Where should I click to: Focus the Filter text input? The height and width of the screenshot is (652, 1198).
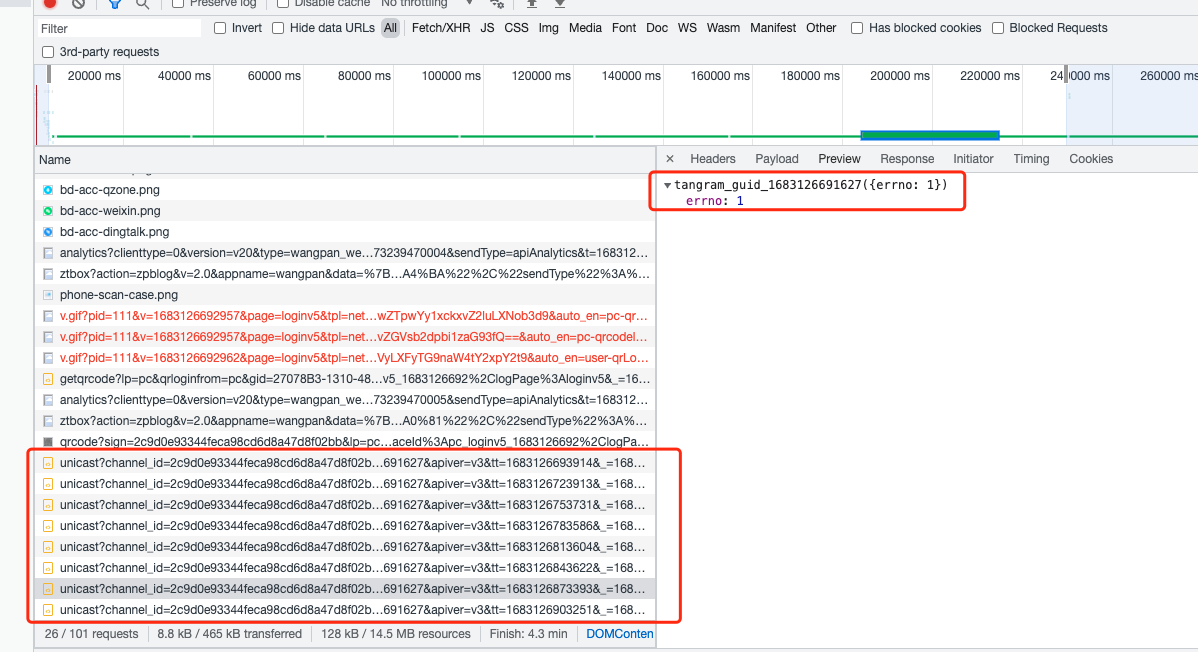point(120,28)
